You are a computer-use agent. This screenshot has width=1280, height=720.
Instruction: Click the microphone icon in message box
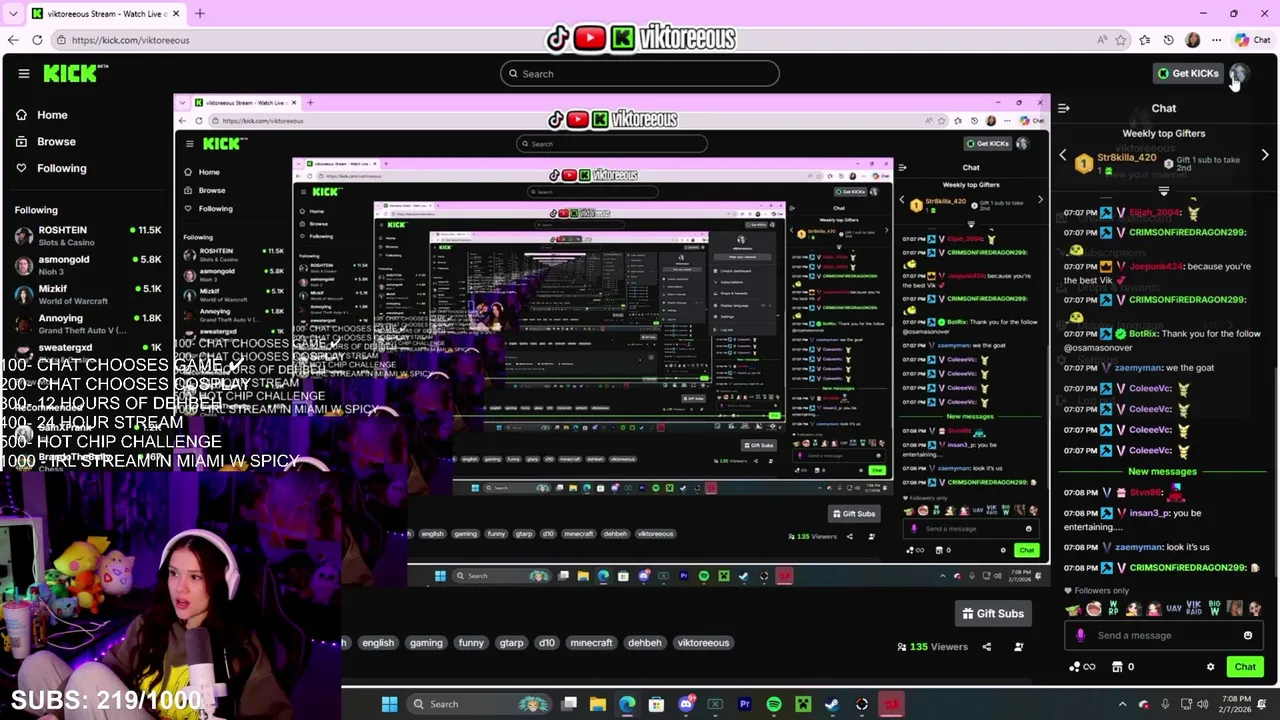1080,635
